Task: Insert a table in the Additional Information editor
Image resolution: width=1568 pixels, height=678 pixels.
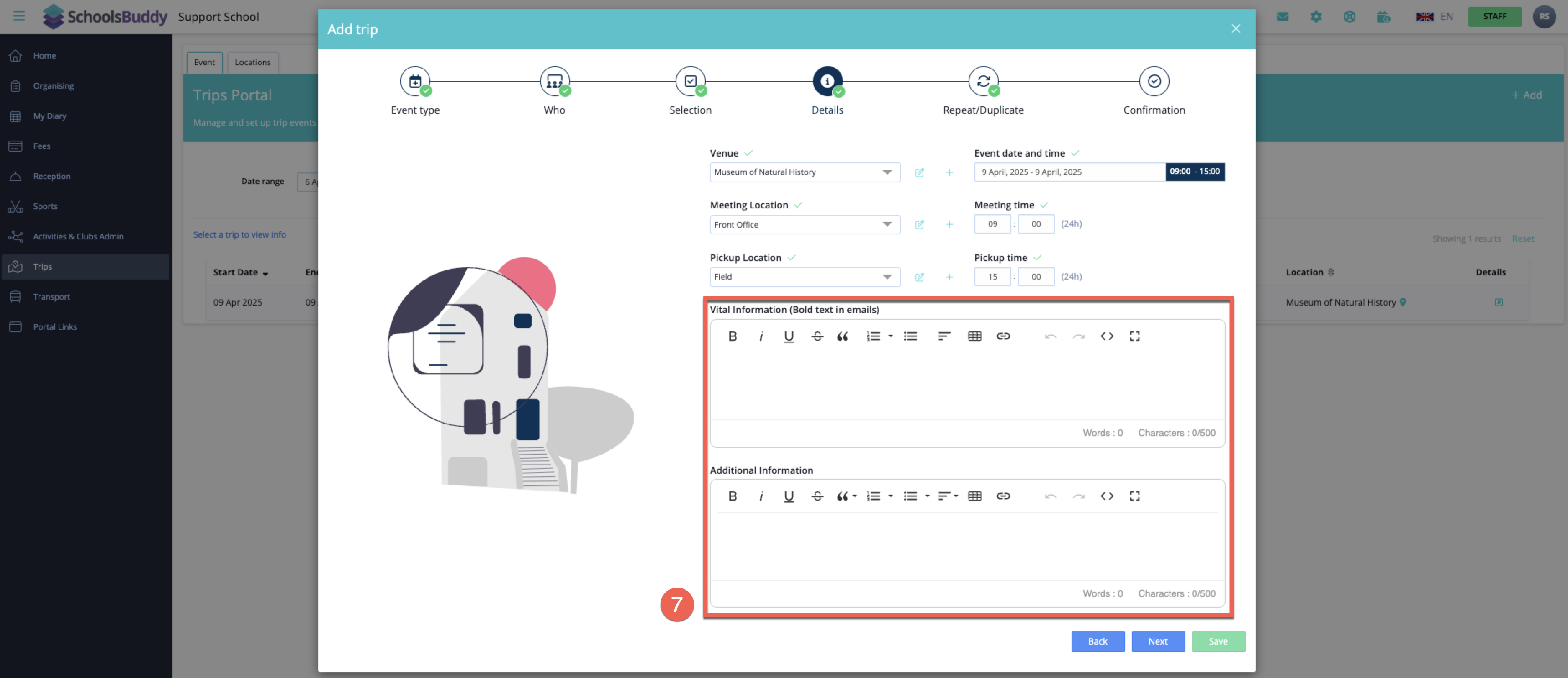Action: 974,496
